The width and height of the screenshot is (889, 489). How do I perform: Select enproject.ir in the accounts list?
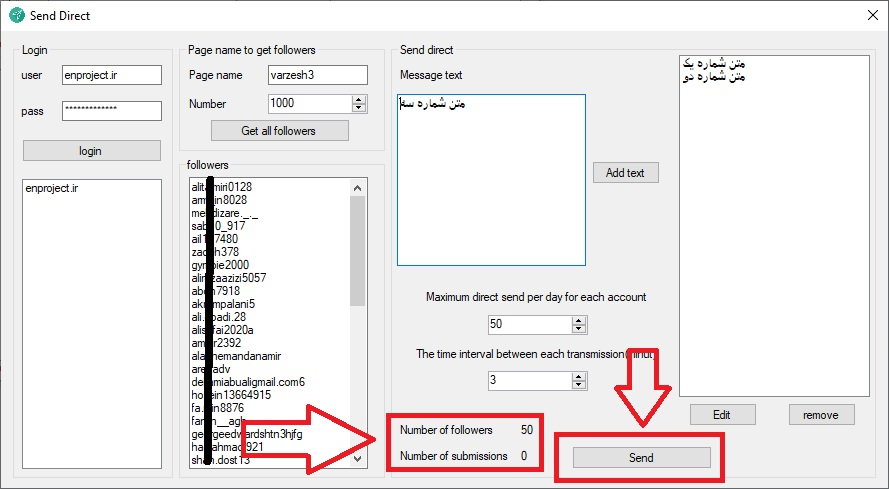point(54,189)
